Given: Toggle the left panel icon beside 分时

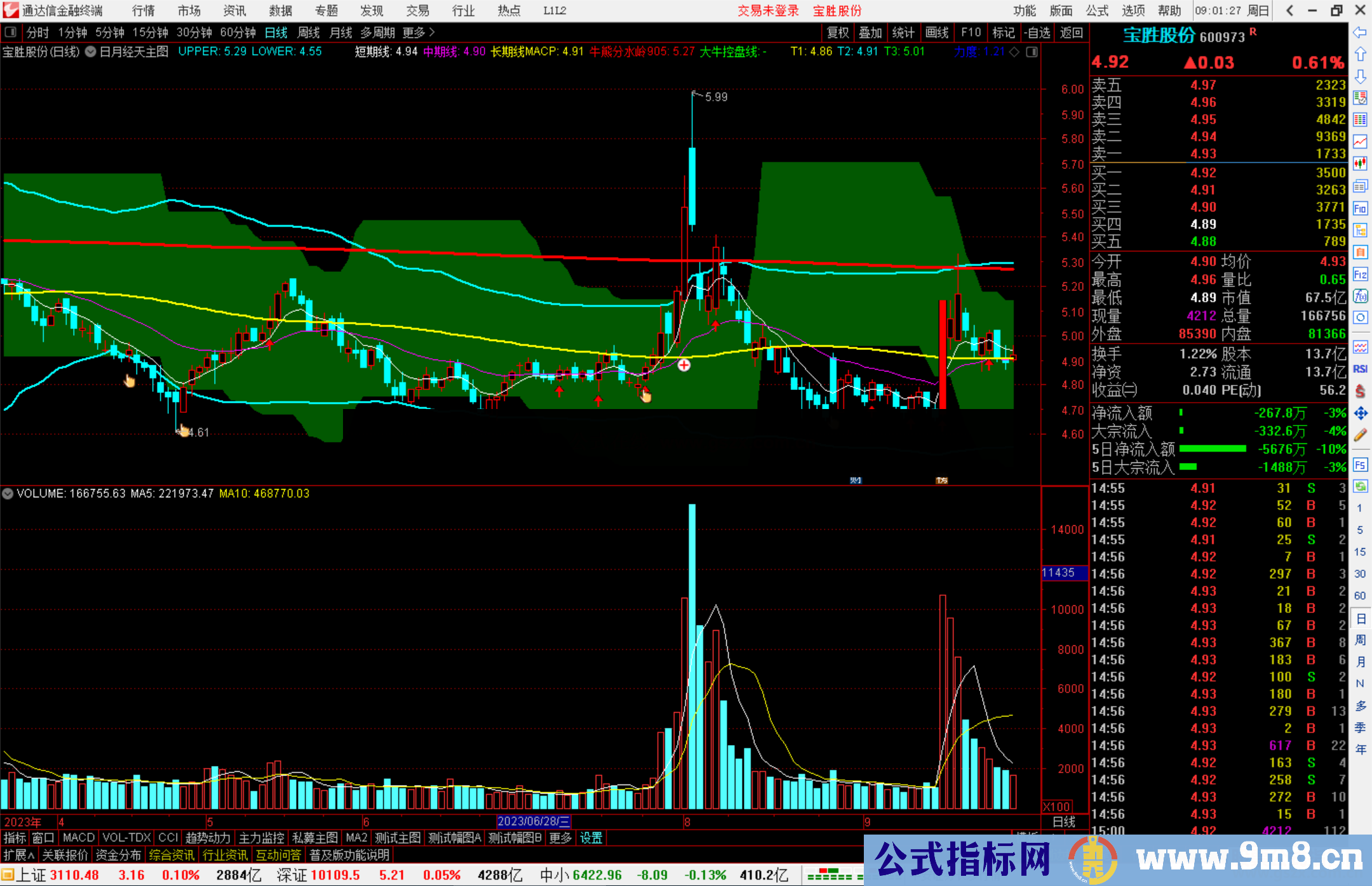Looking at the screenshot, I should (x=11, y=32).
